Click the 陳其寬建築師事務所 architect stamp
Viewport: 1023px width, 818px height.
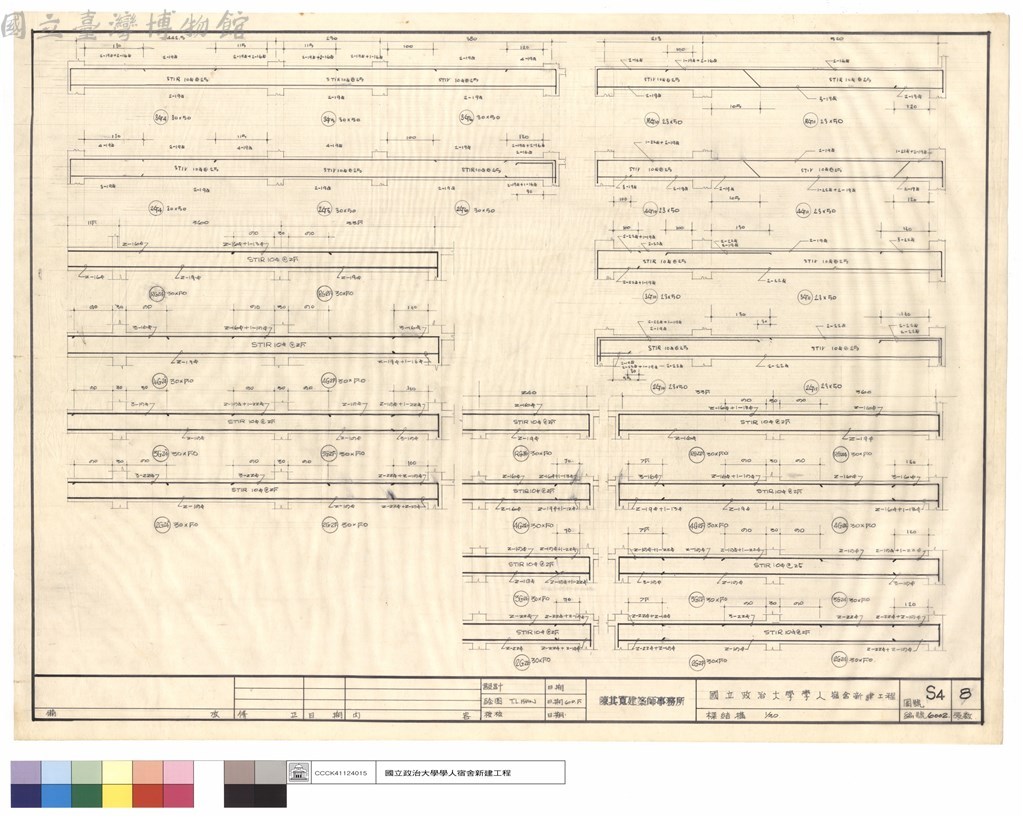[641, 701]
